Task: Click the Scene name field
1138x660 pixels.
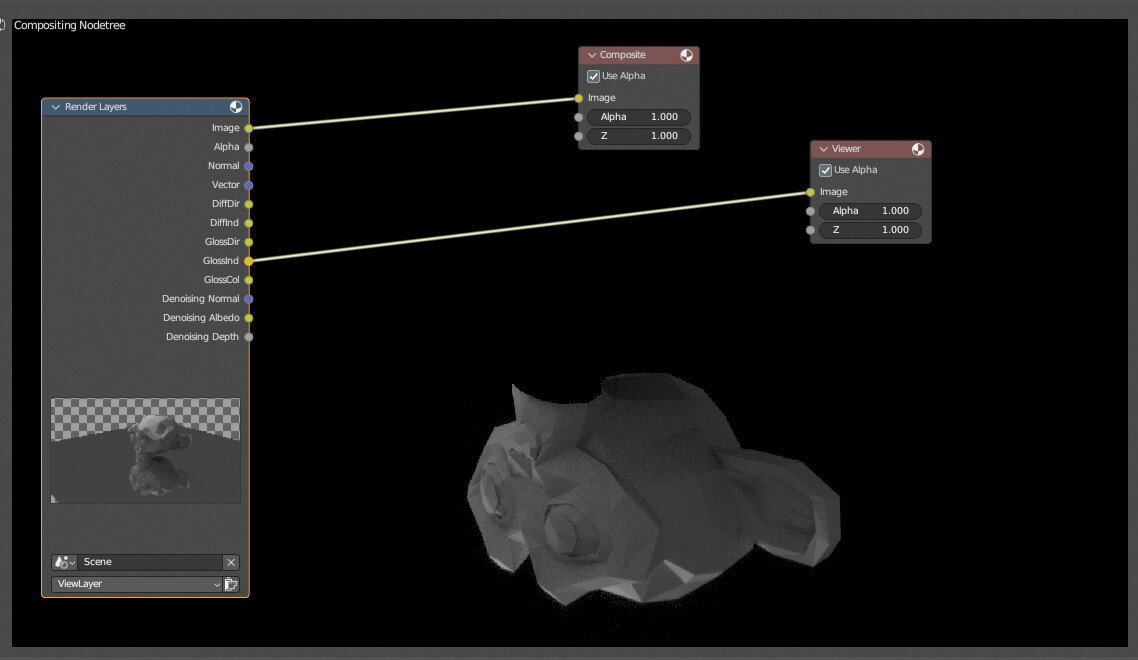Action: pos(150,562)
